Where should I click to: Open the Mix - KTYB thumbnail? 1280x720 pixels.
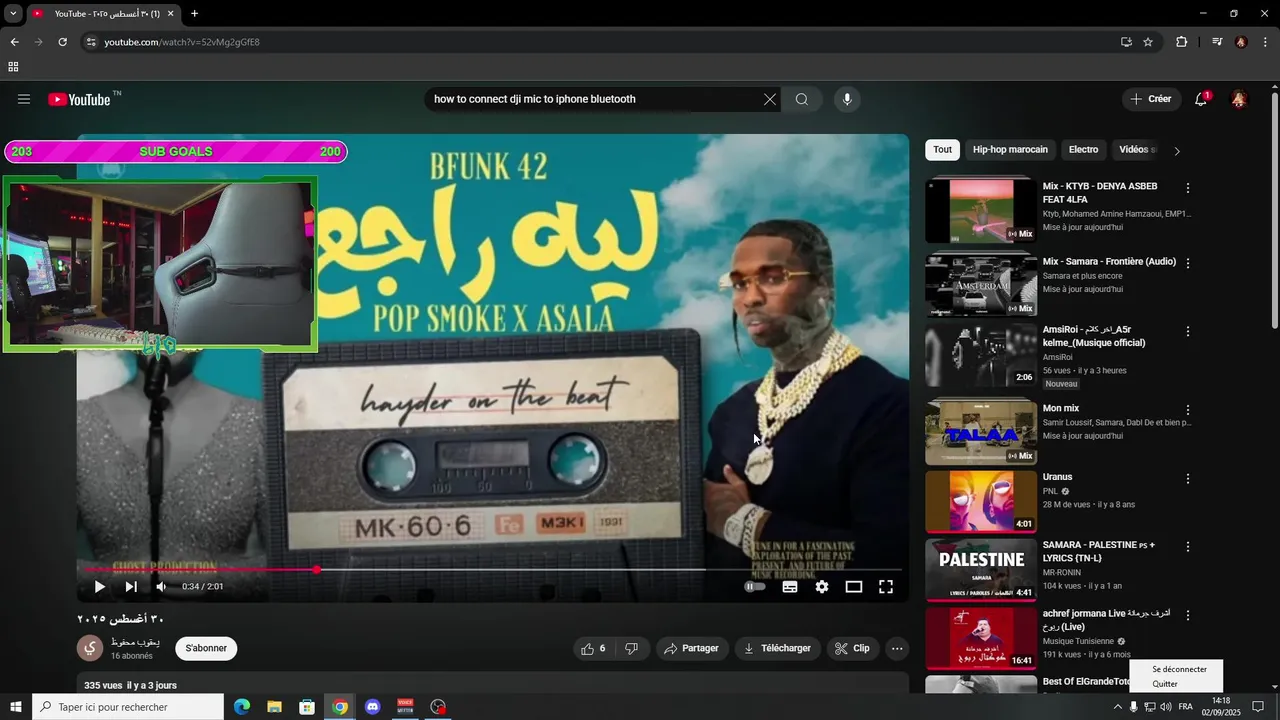(x=981, y=211)
